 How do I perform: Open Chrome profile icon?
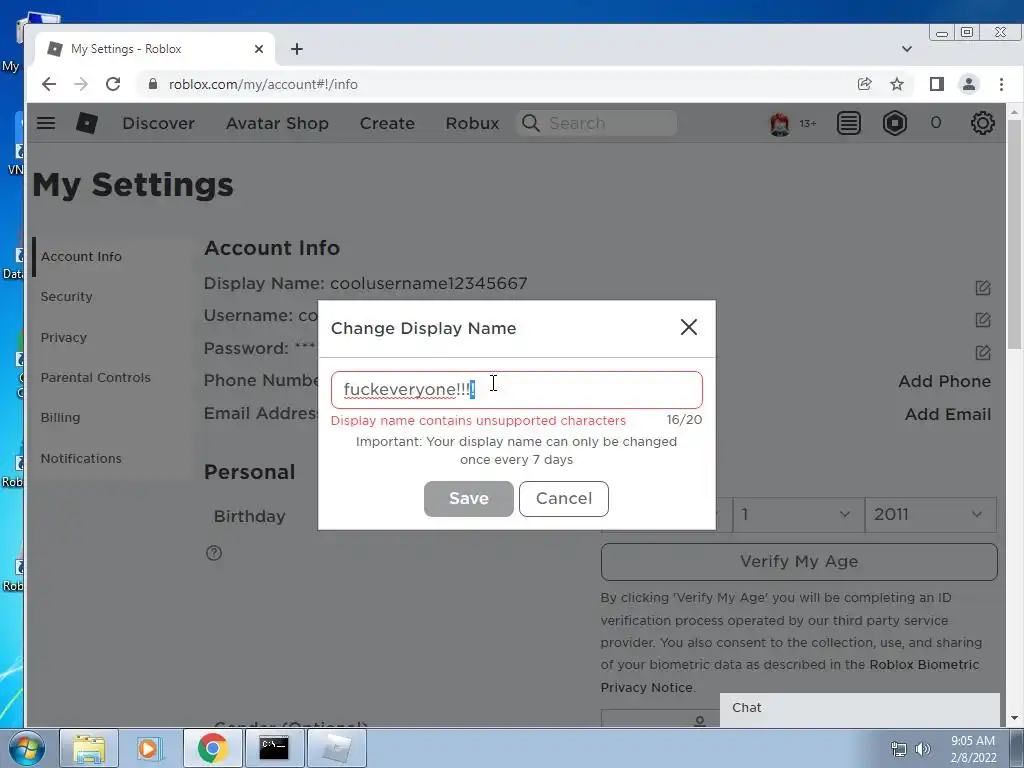click(x=968, y=84)
